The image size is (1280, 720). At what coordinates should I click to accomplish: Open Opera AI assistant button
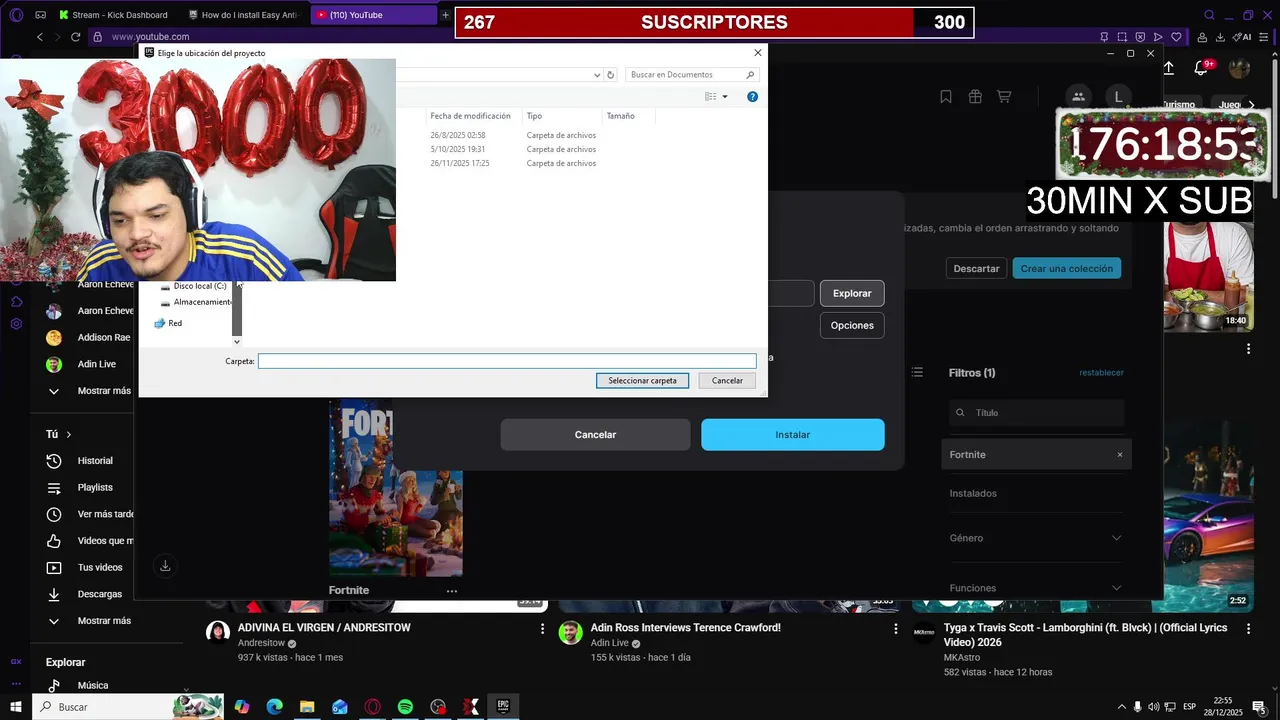click(x=1243, y=37)
